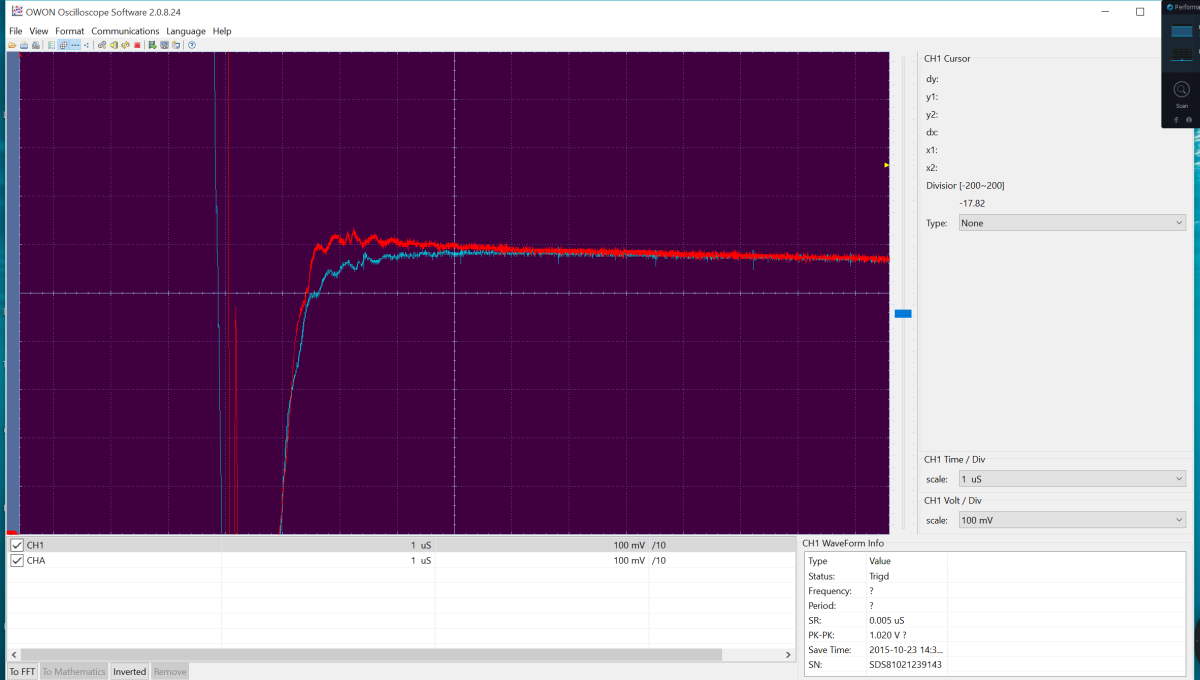Click the CH1 row's /10 probe value
The width and height of the screenshot is (1200, 680).
(659, 545)
